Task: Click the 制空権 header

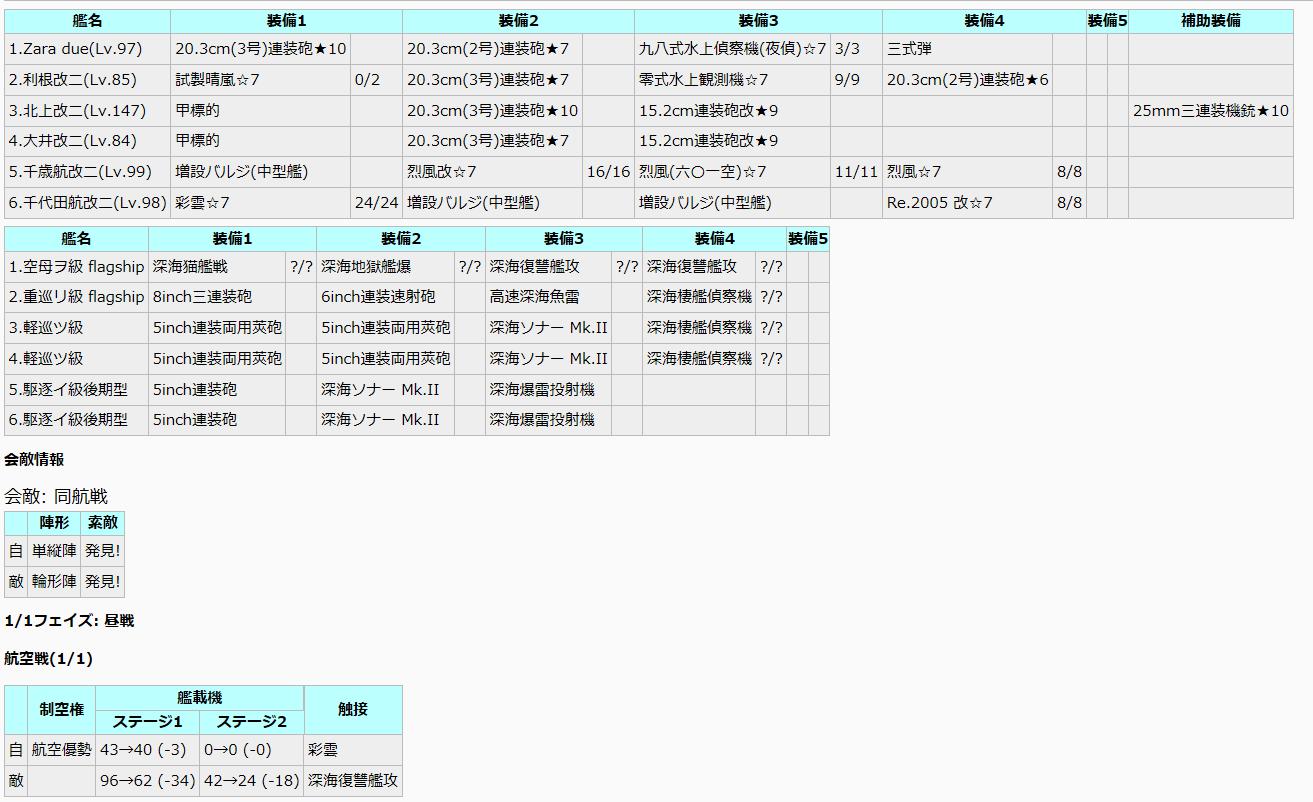Action: pos(61,710)
